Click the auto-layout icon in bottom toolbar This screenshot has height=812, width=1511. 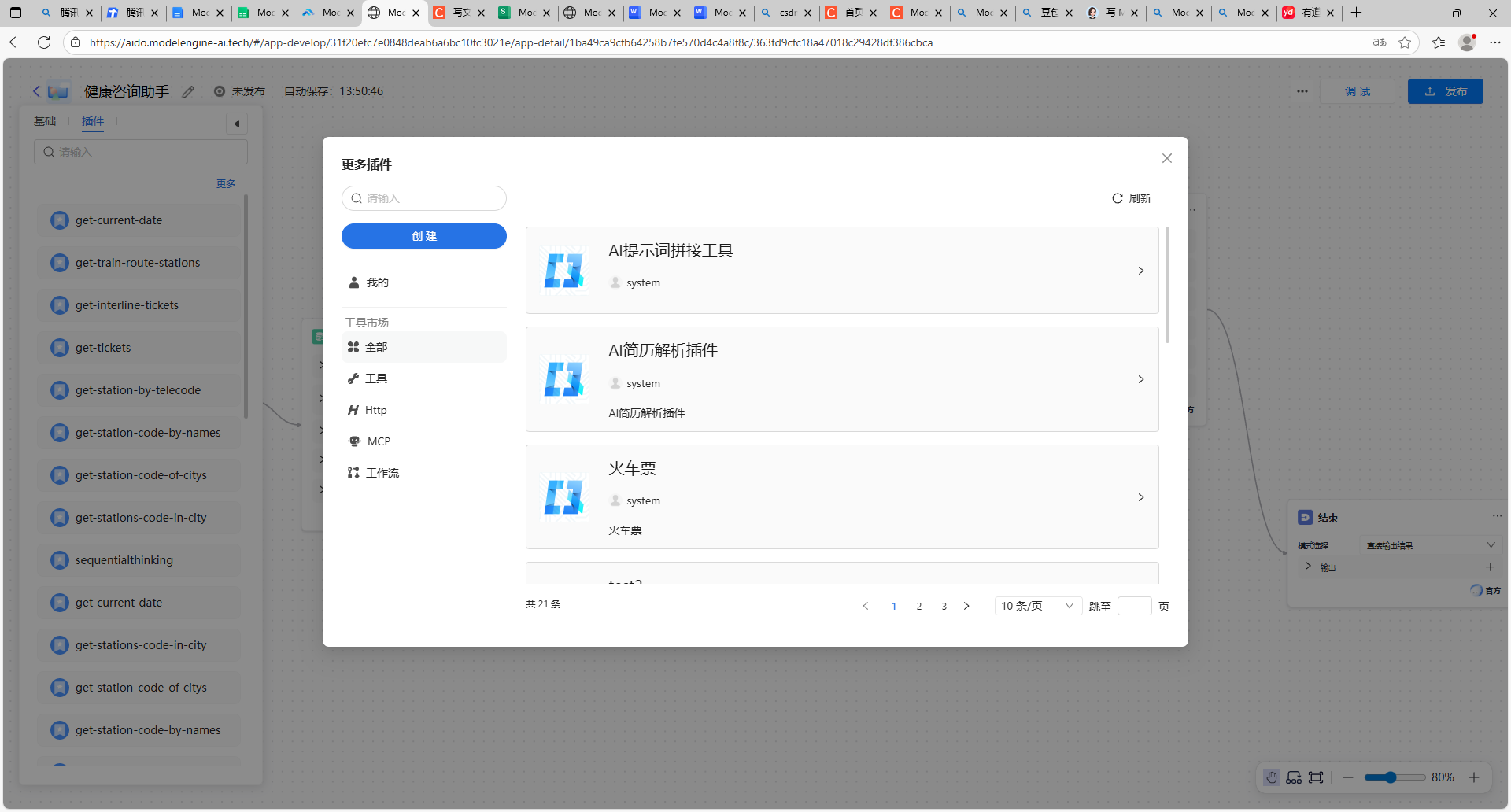pyautogui.click(x=1294, y=777)
